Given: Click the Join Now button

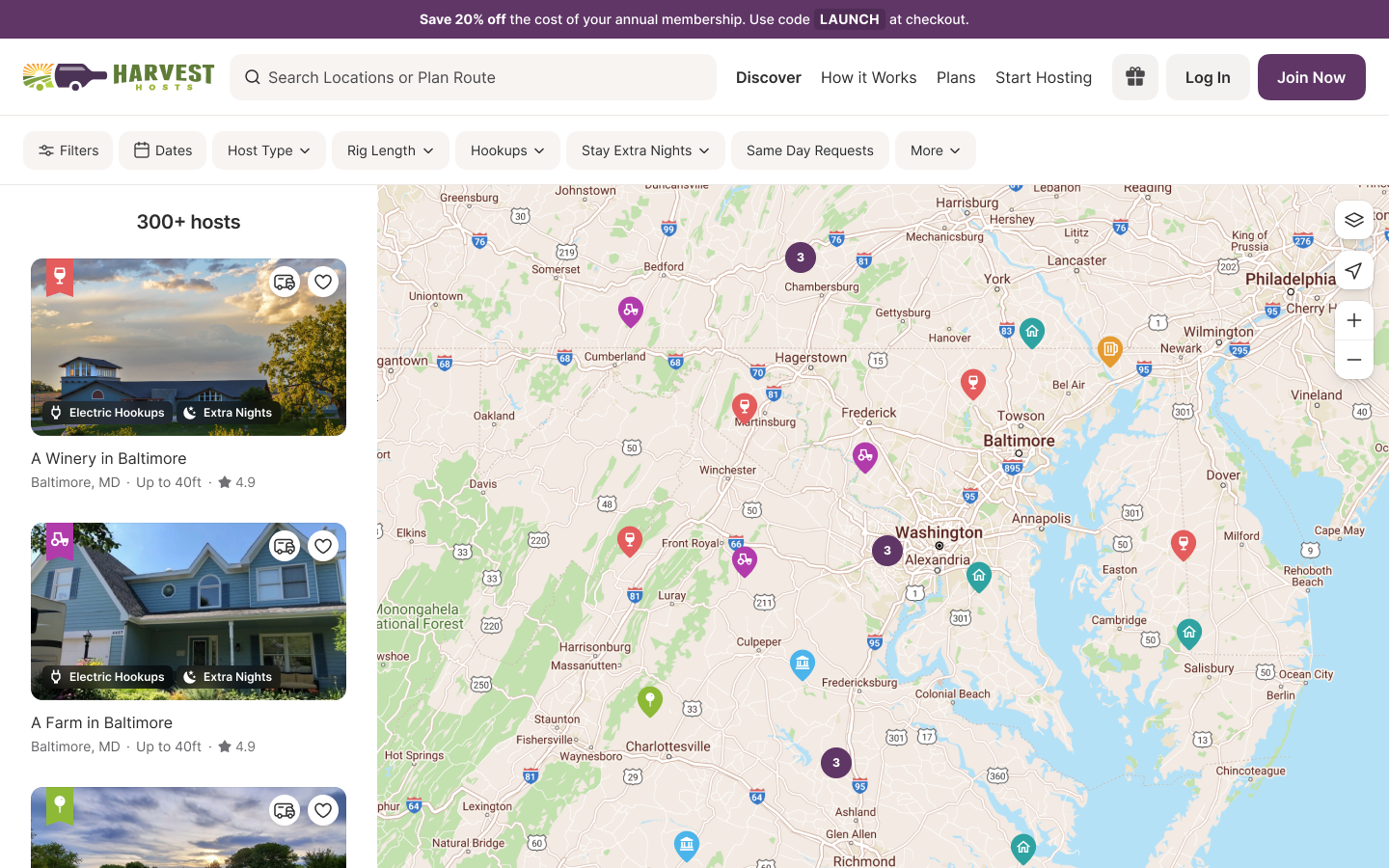Looking at the screenshot, I should point(1312,77).
